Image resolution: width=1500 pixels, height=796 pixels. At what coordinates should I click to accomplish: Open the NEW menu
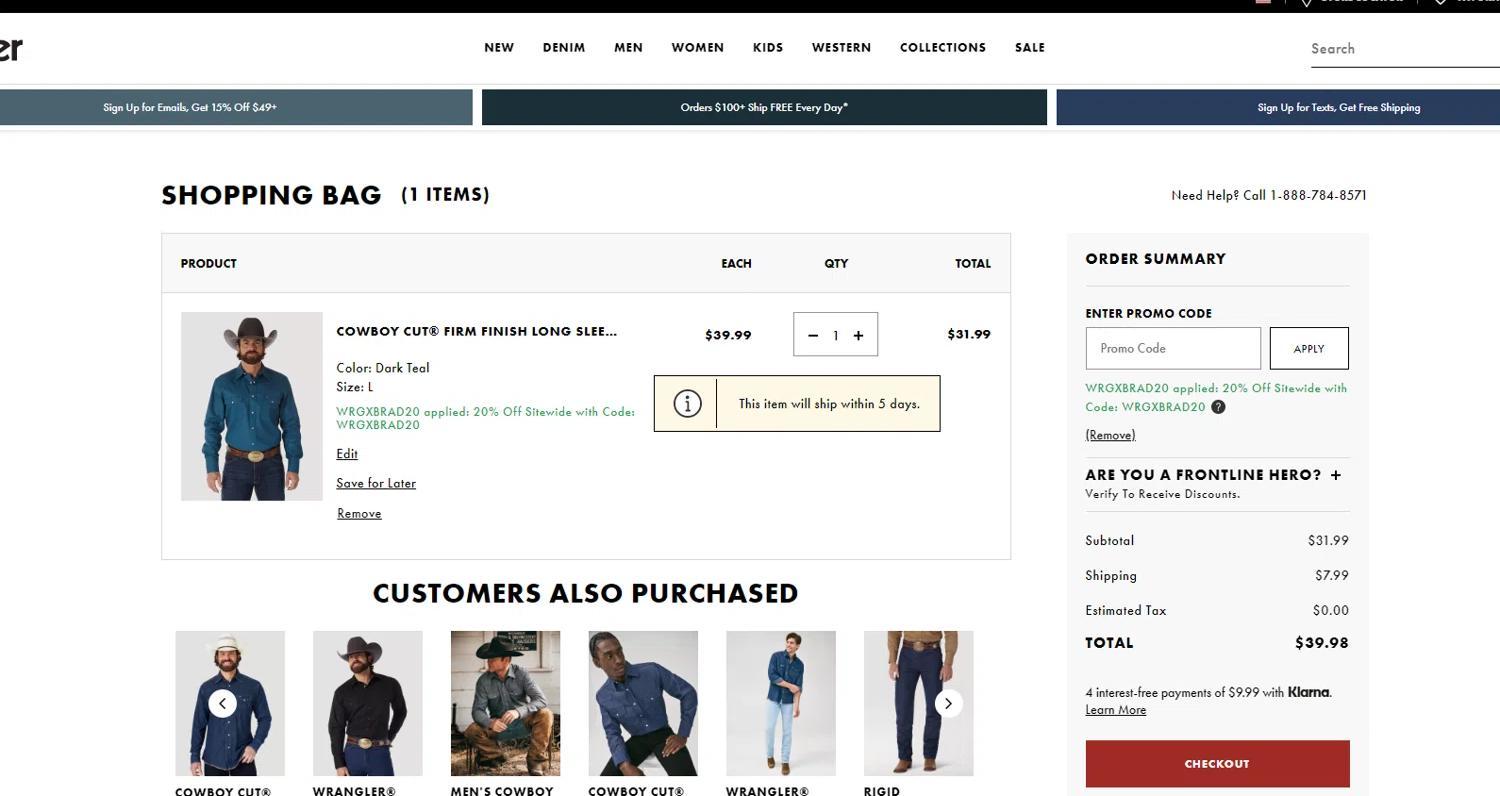499,47
